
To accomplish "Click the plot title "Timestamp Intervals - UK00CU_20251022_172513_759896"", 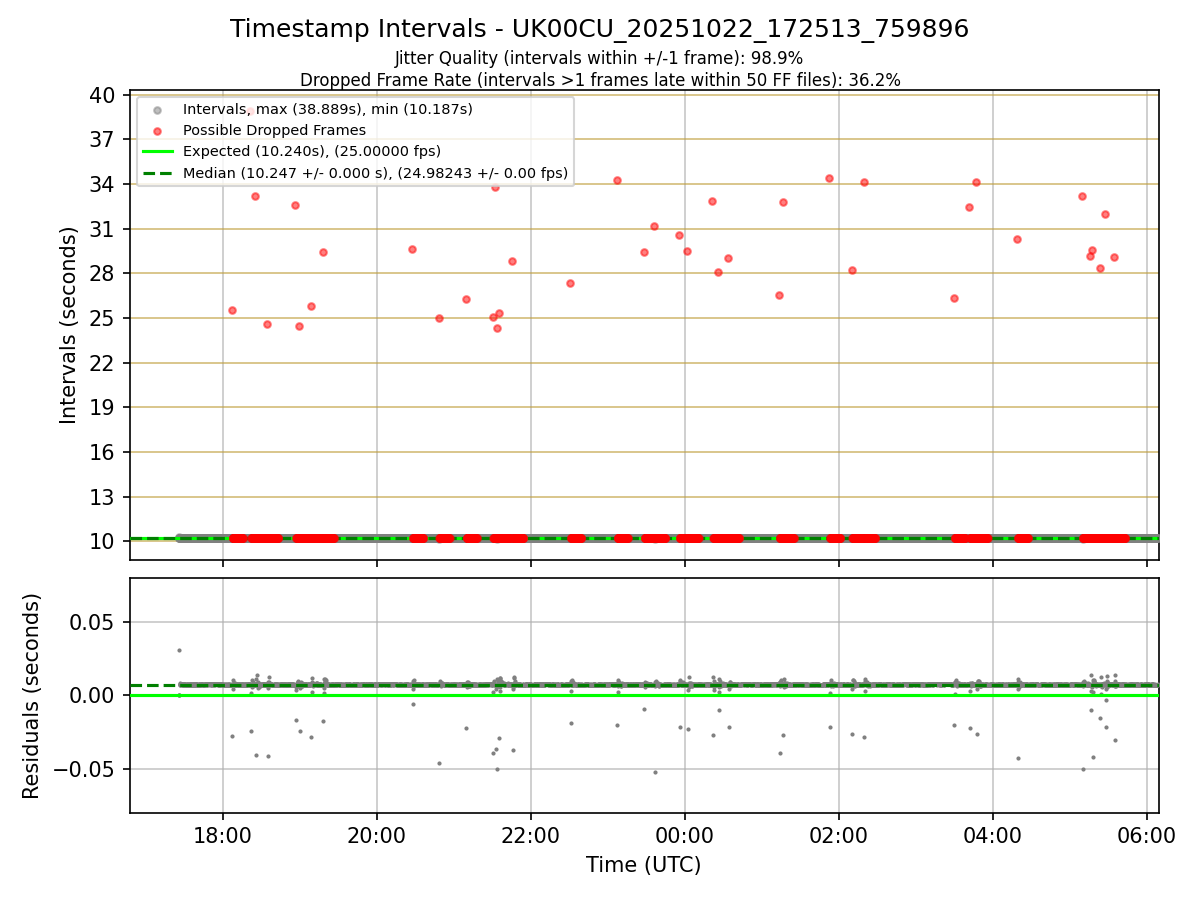I will pos(599,29).
